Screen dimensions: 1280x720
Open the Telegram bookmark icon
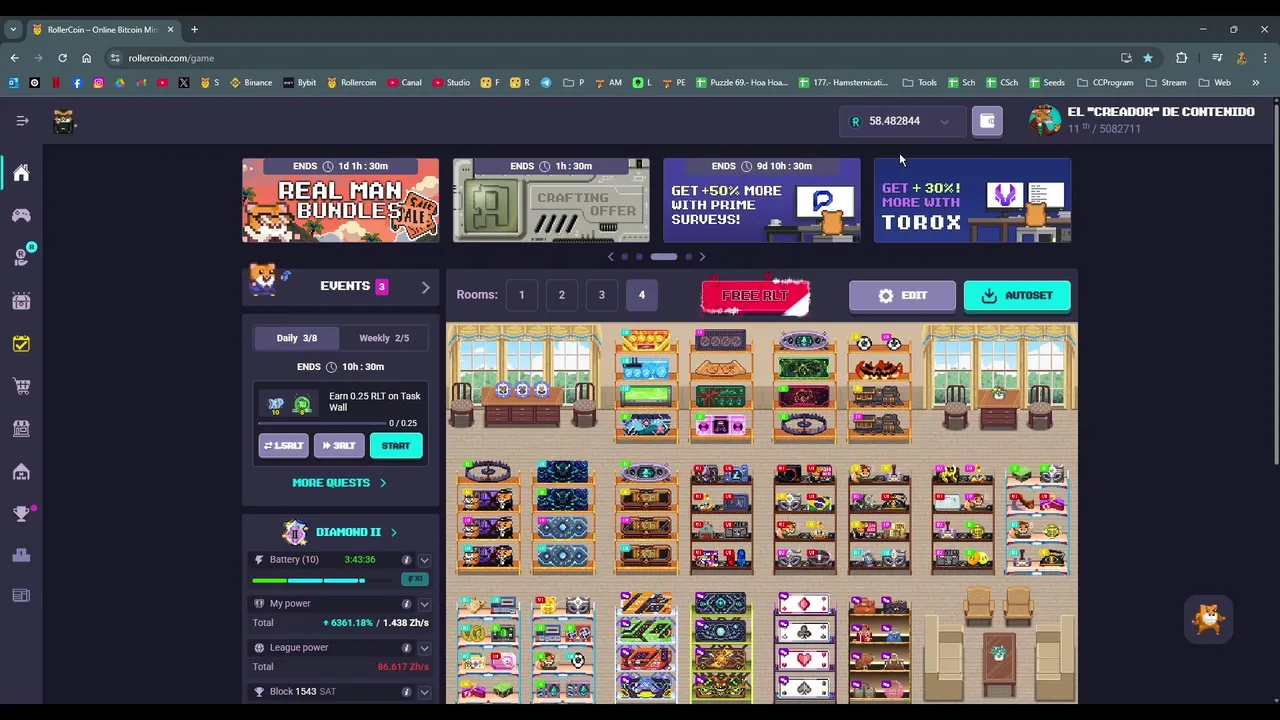tap(546, 82)
